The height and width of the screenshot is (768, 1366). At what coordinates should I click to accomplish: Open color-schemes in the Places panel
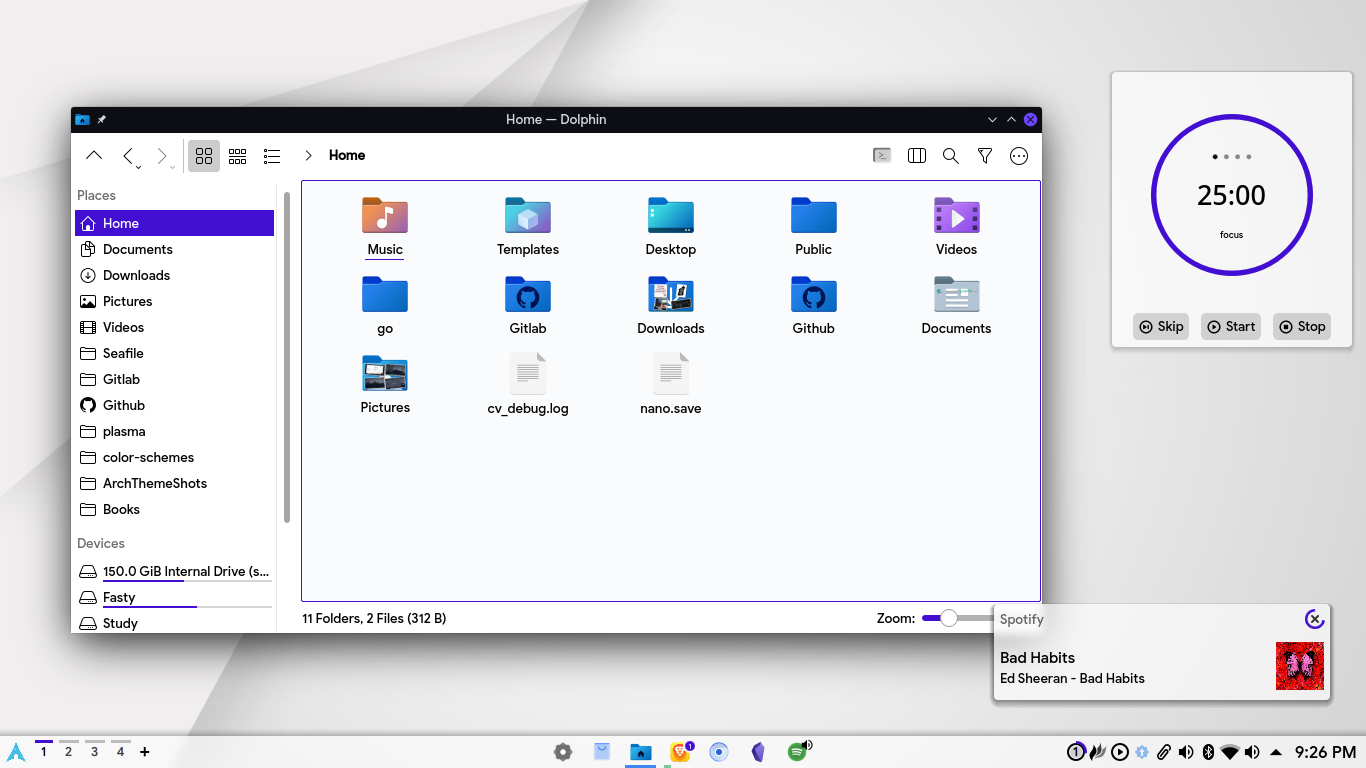pos(174,457)
